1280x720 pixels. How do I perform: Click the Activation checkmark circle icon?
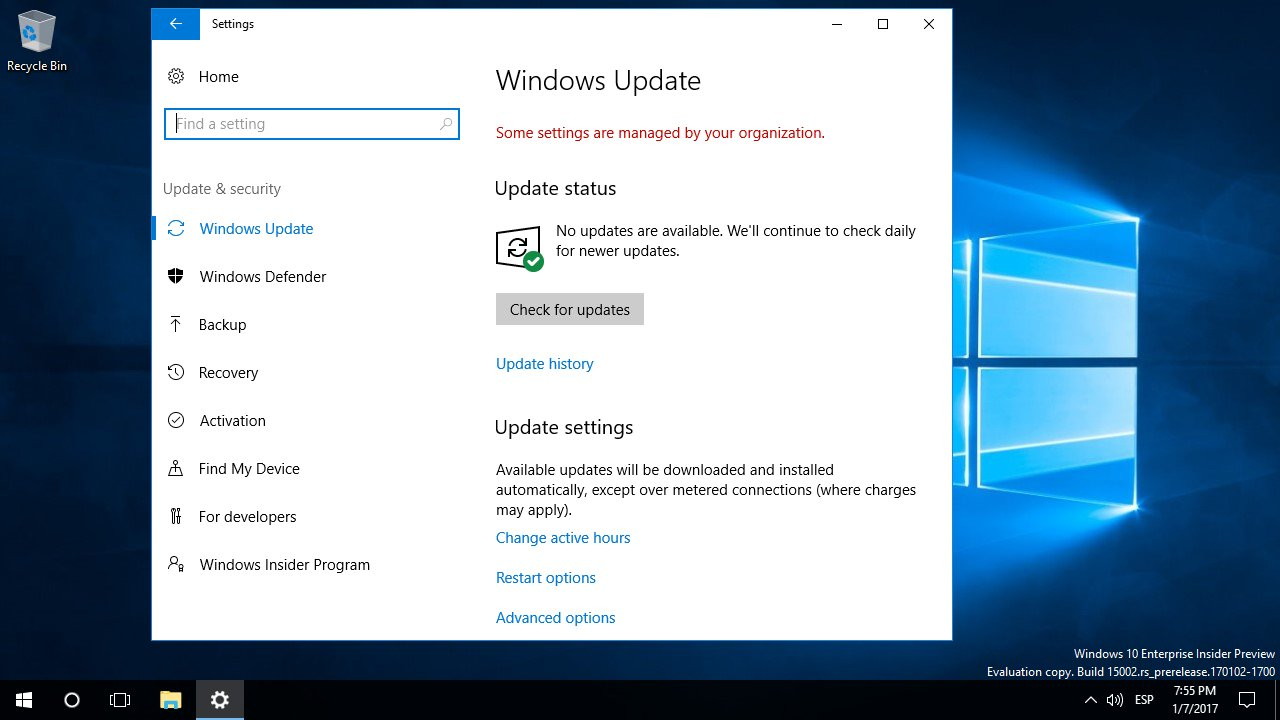coord(176,421)
